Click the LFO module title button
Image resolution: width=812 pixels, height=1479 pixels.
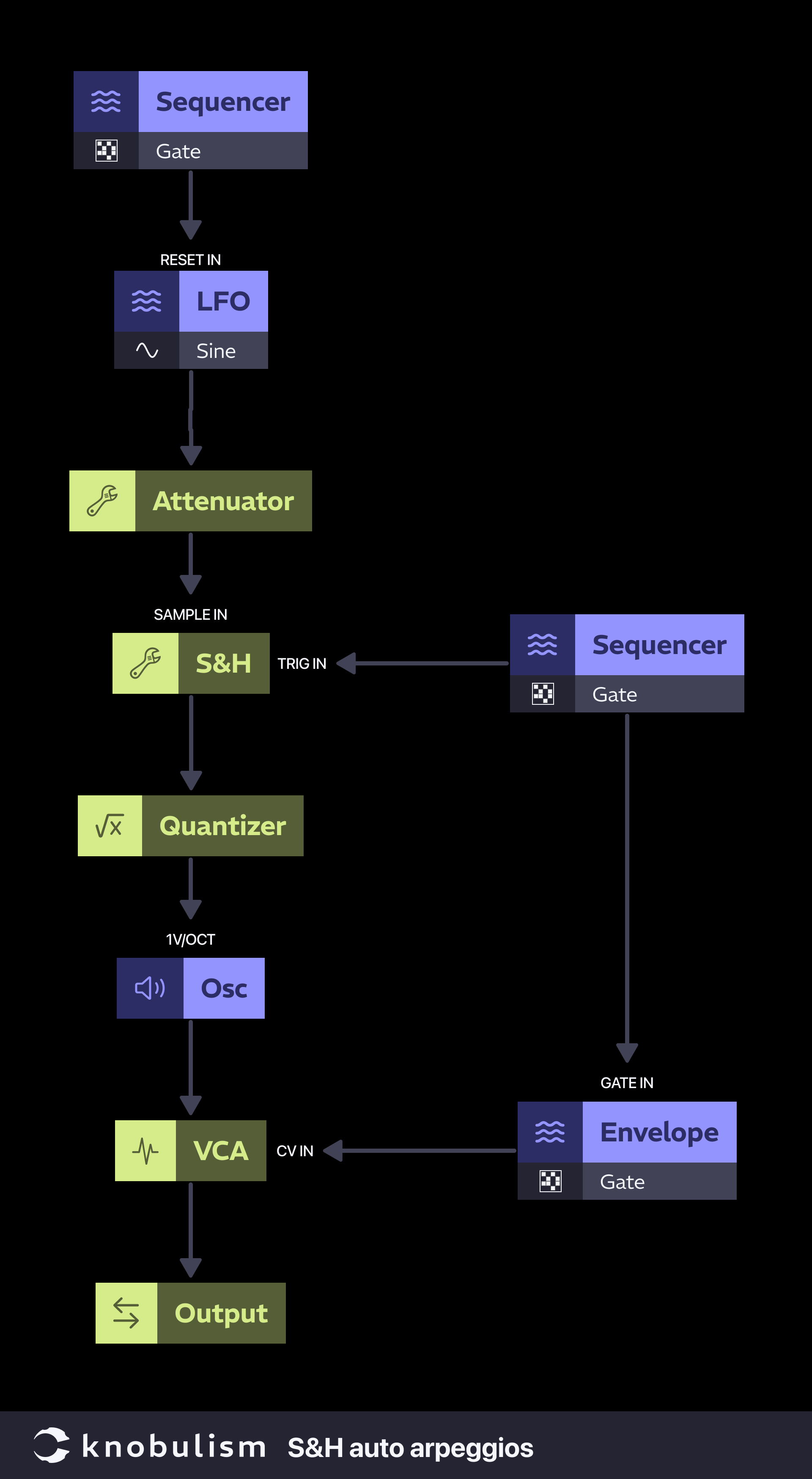click(225, 300)
